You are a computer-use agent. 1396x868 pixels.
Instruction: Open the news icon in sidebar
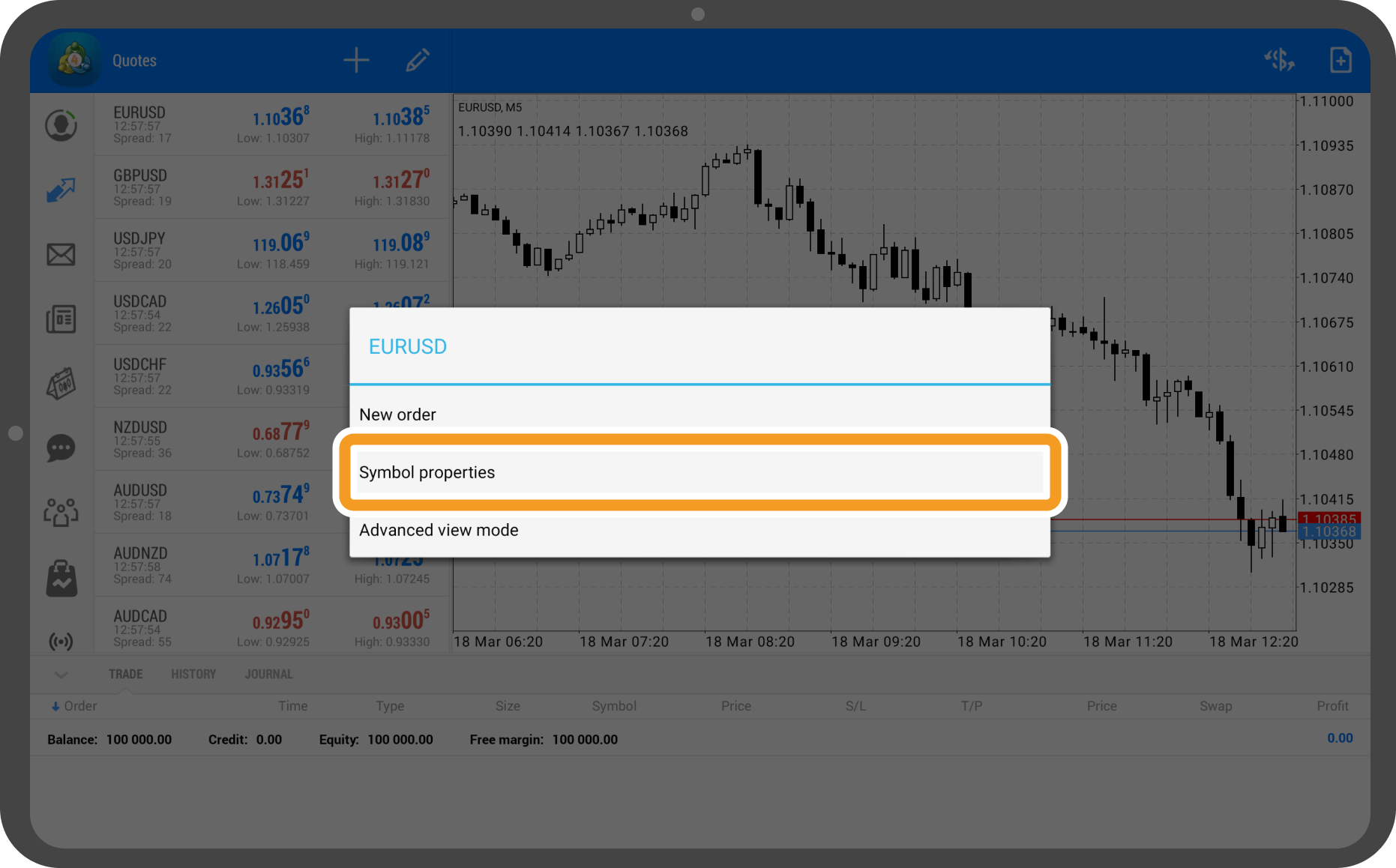(x=61, y=319)
